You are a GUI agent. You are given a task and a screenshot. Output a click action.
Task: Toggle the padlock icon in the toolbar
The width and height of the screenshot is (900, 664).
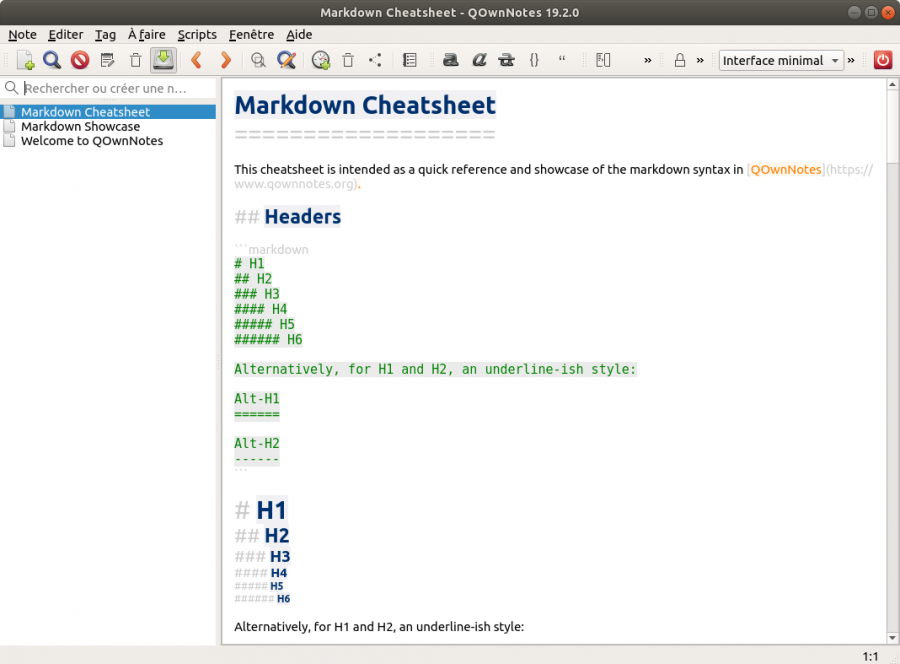(680, 60)
